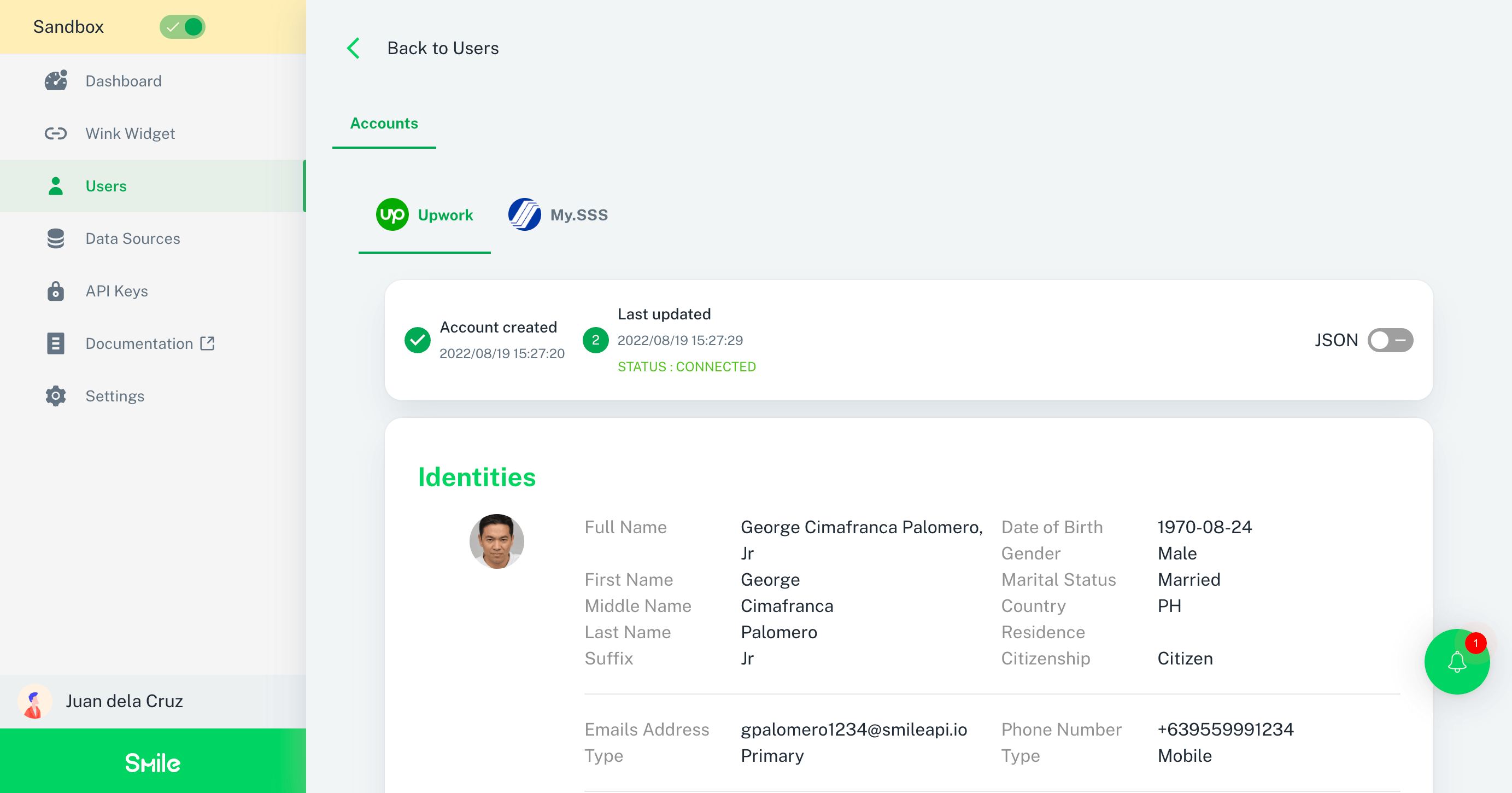
Task: Select the Accounts tab
Action: tap(384, 124)
